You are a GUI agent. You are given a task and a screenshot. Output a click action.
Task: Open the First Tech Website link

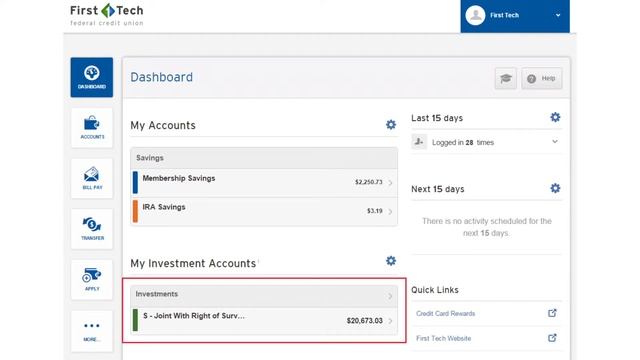pos(443,338)
